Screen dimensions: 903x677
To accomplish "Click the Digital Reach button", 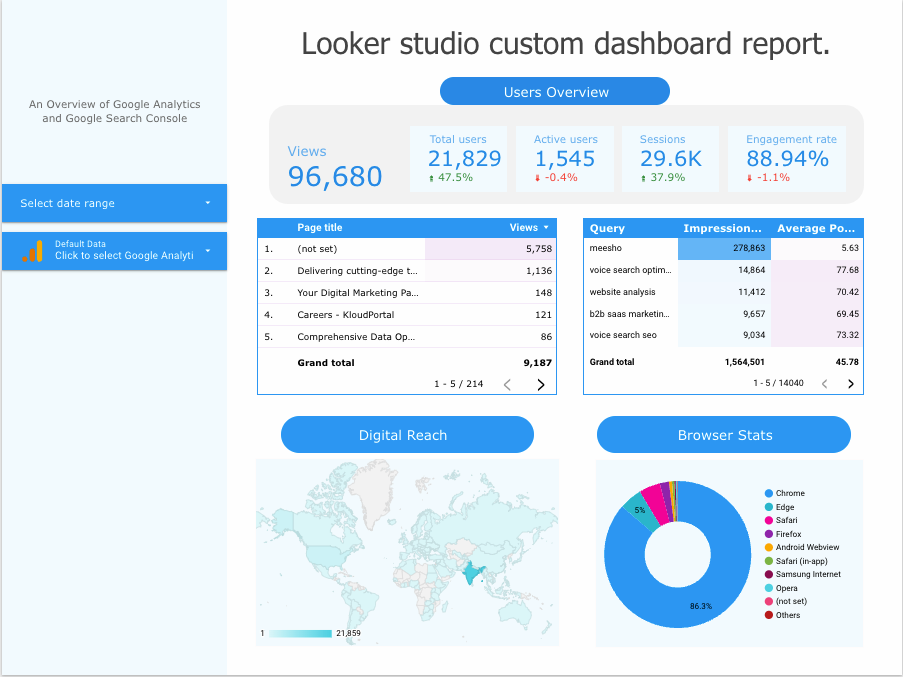I will (x=406, y=434).
